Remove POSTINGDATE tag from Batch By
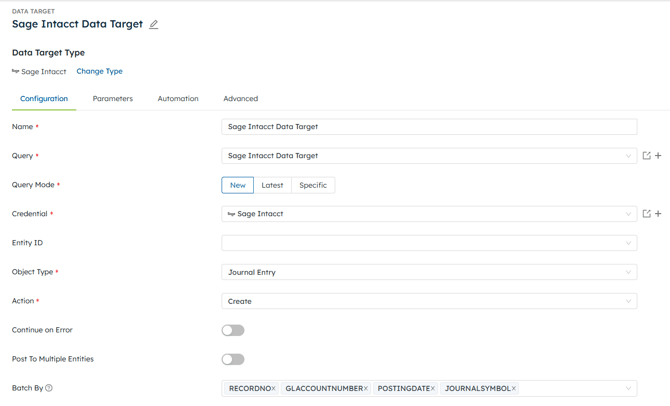The image size is (670, 406). point(432,388)
